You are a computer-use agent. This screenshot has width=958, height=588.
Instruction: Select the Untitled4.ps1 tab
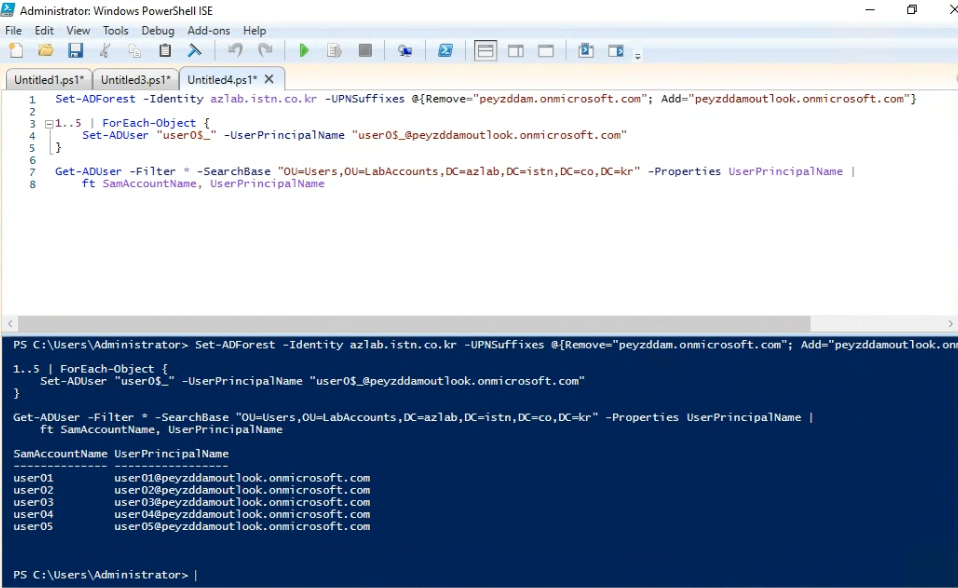(222, 79)
